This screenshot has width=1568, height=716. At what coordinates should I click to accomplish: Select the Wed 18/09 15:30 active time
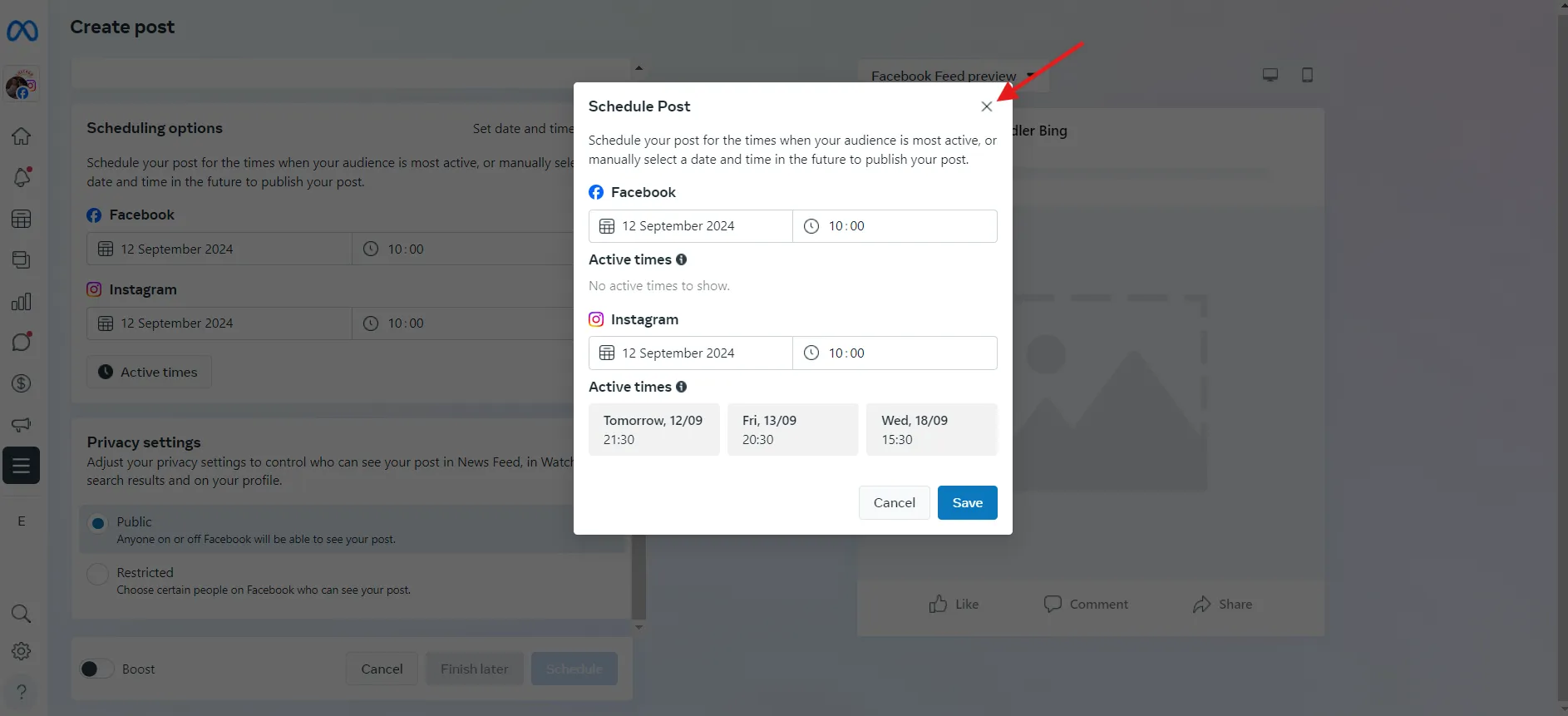tap(931, 429)
